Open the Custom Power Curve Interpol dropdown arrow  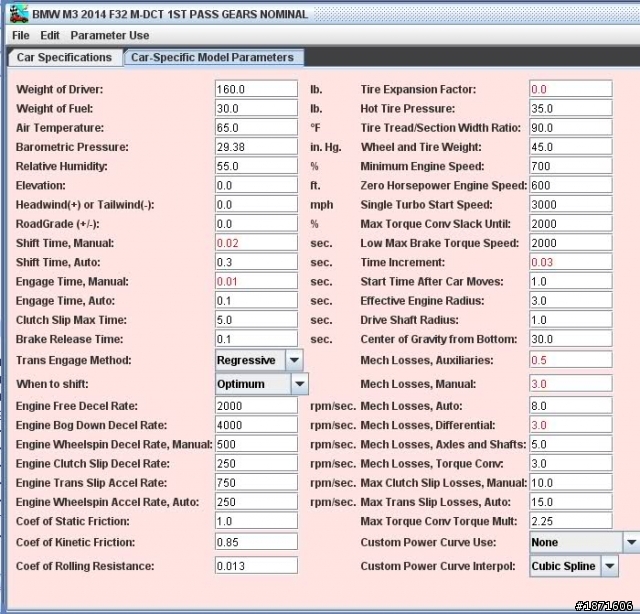point(609,566)
